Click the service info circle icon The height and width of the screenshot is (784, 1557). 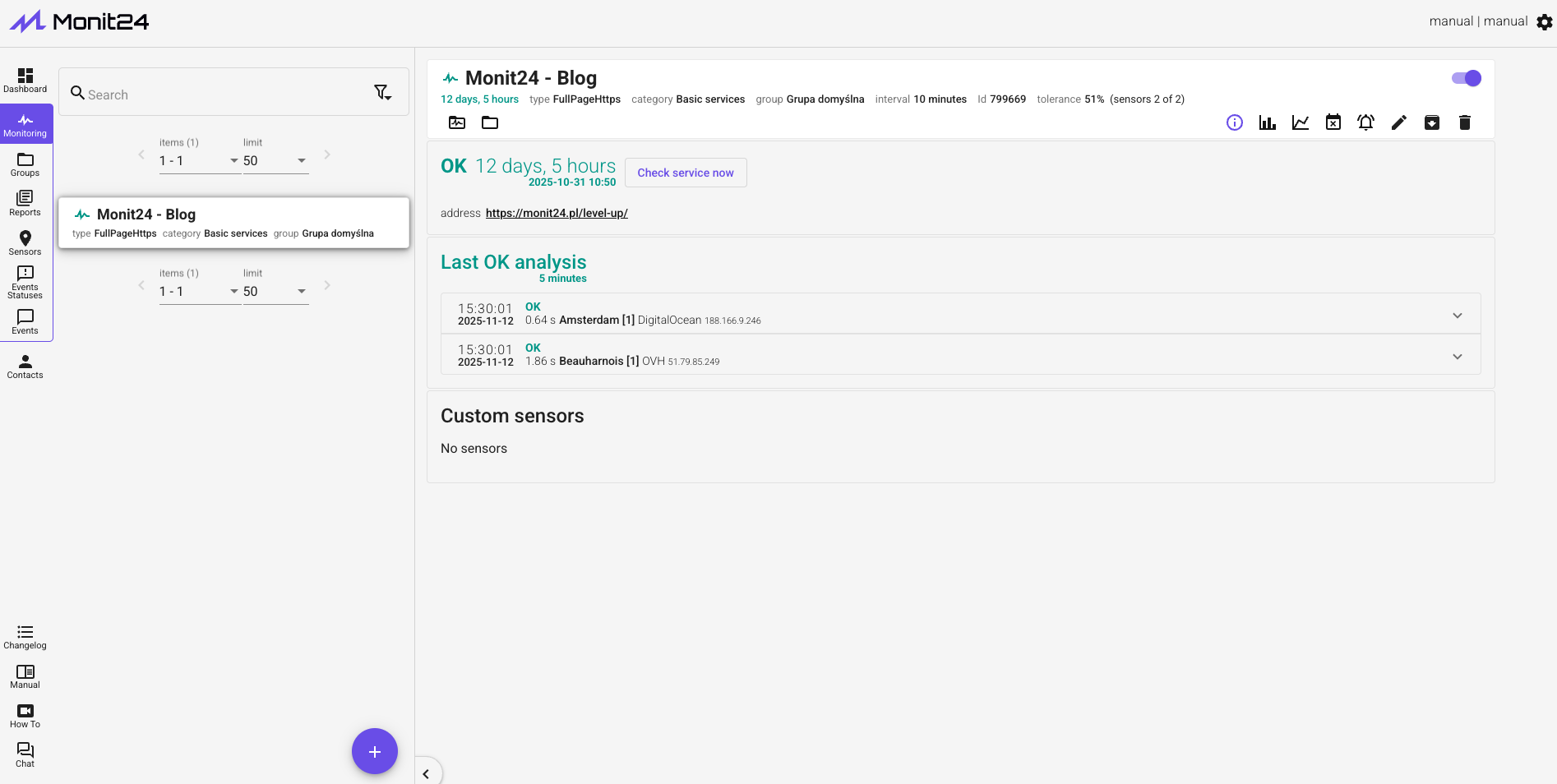click(1234, 122)
